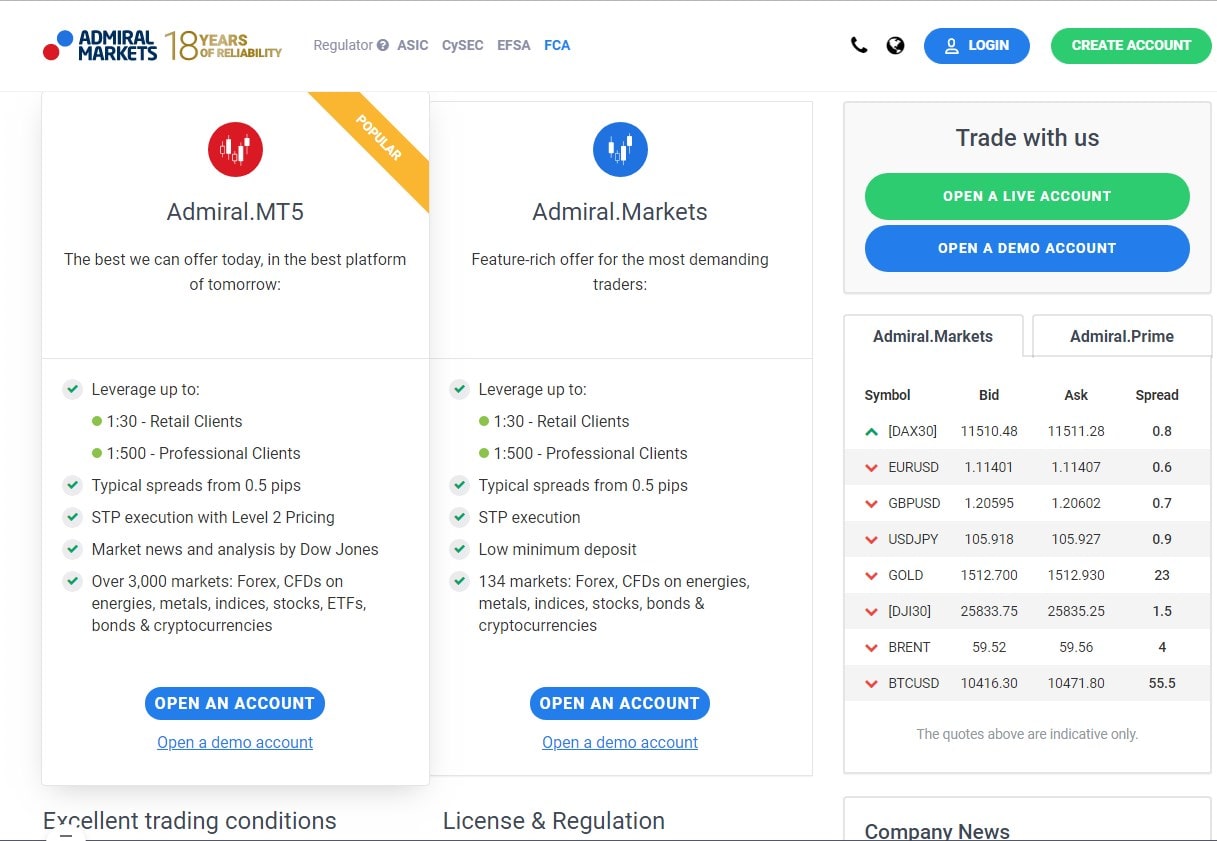Click the Regulator help question mark icon
1217x841 pixels.
point(382,45)
